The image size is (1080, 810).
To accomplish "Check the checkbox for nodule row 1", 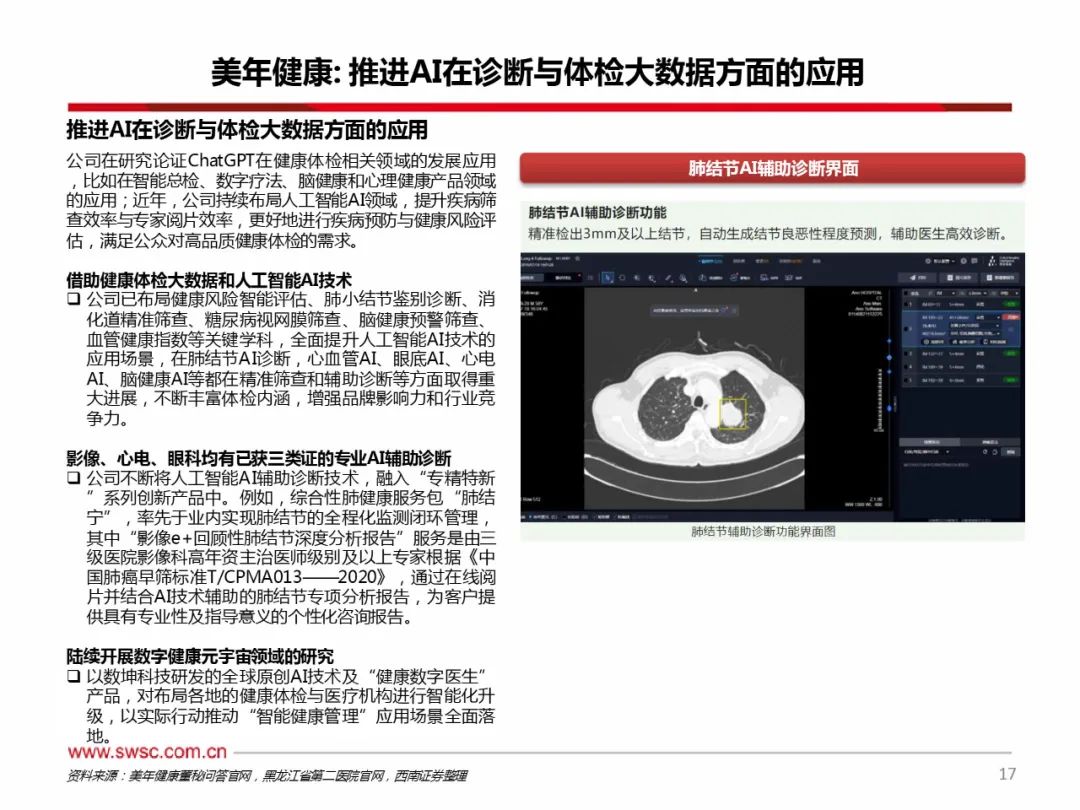I will click(906, 304).
